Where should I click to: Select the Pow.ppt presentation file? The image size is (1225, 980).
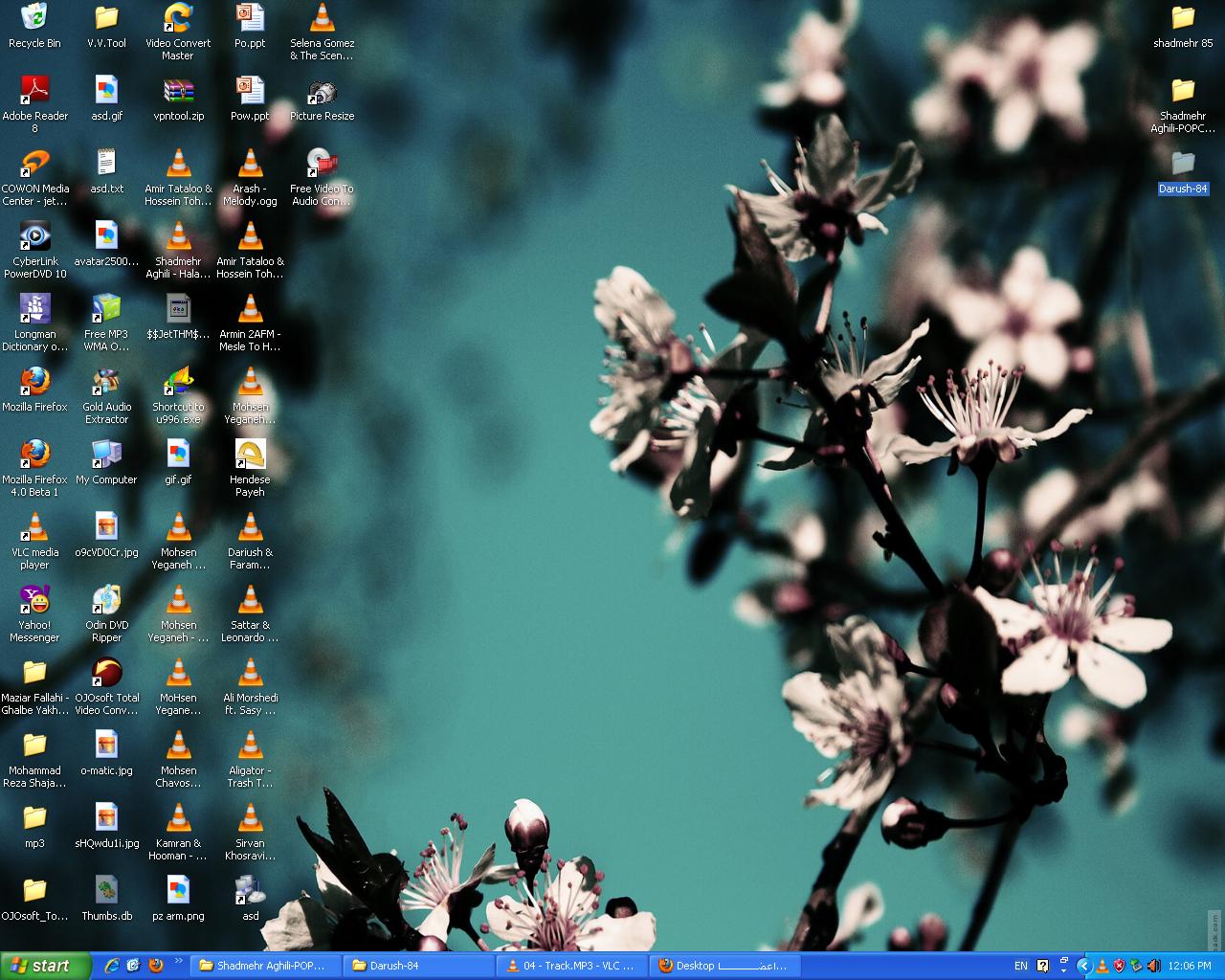click(x=250, y=91)
